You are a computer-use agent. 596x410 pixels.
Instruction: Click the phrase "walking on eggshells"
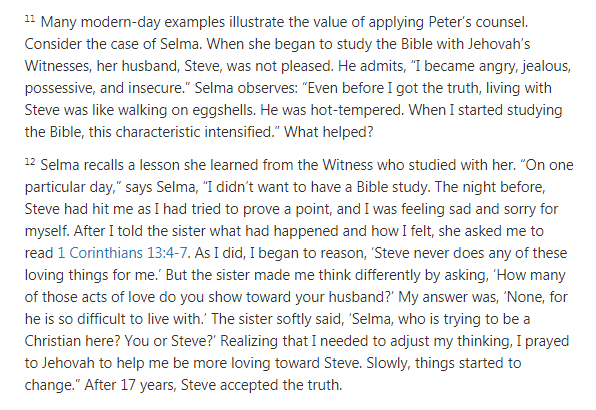click(187, 110)
